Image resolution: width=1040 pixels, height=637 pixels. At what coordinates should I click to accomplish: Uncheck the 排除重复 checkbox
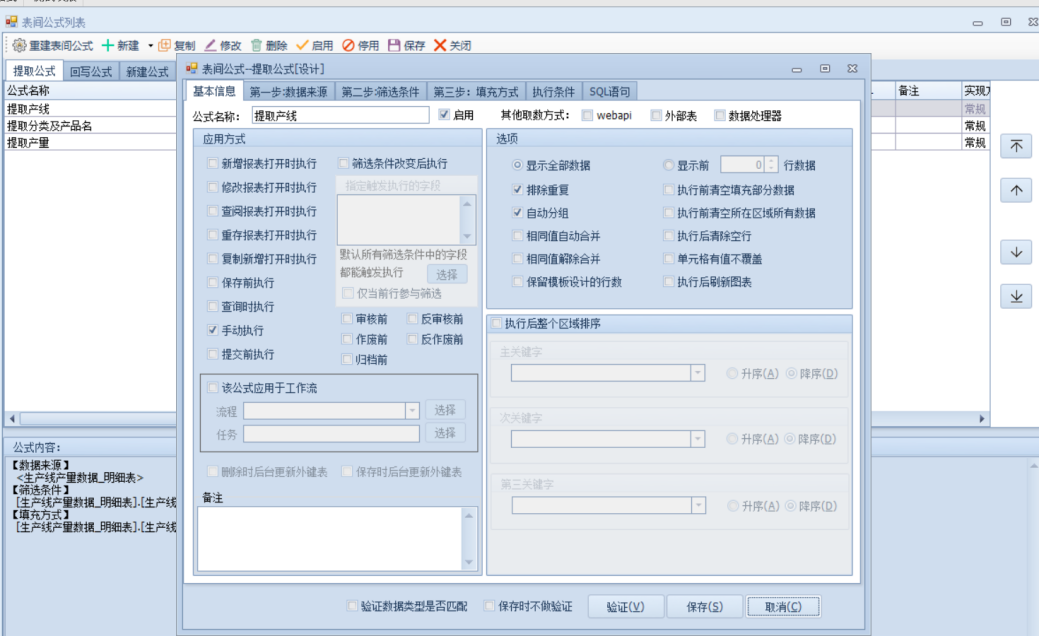tap(517, 189)
